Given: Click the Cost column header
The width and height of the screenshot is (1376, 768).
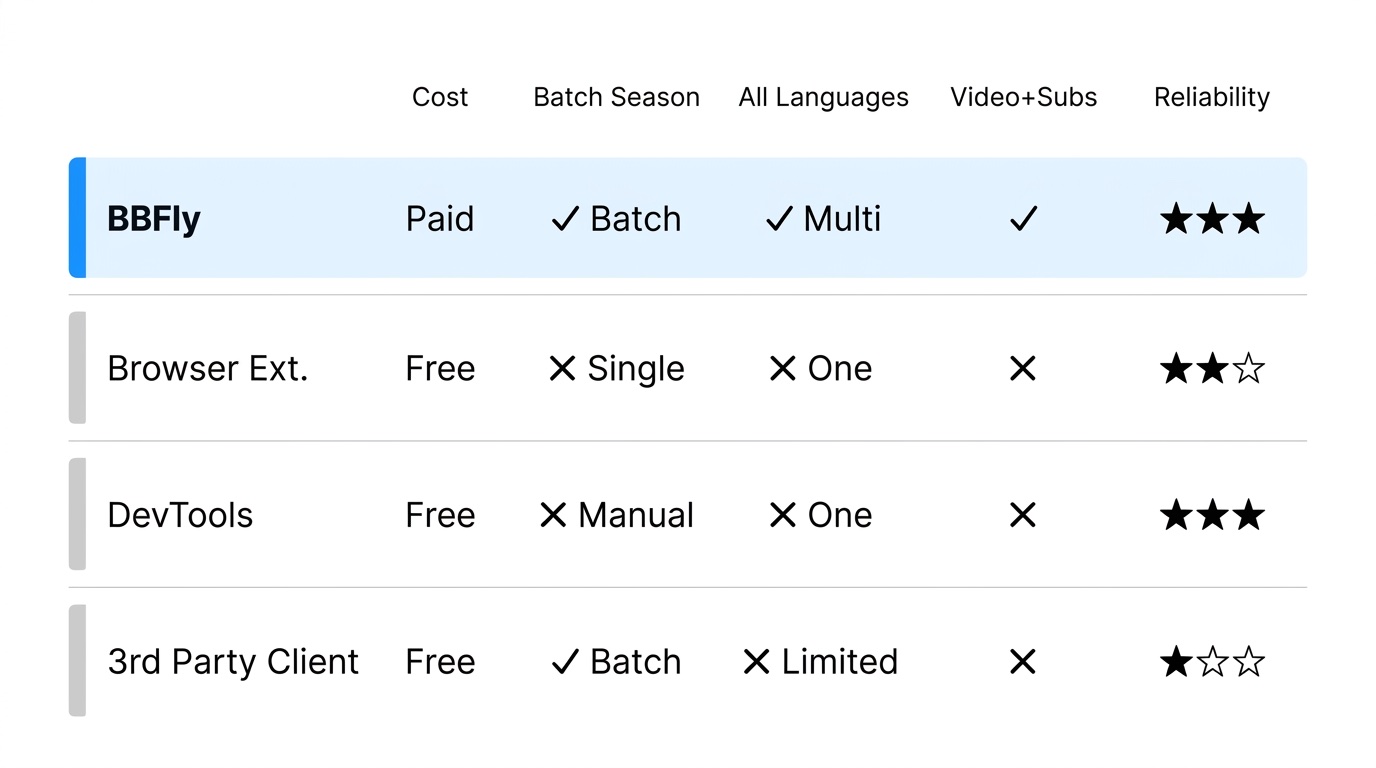Looking at the screenshot, I should click(440, 97).
